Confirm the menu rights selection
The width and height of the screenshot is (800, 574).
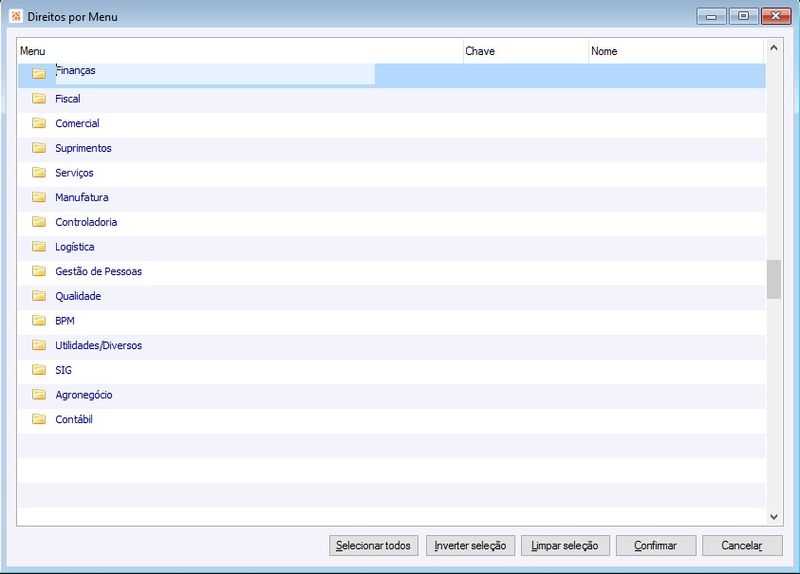(656, 545)
